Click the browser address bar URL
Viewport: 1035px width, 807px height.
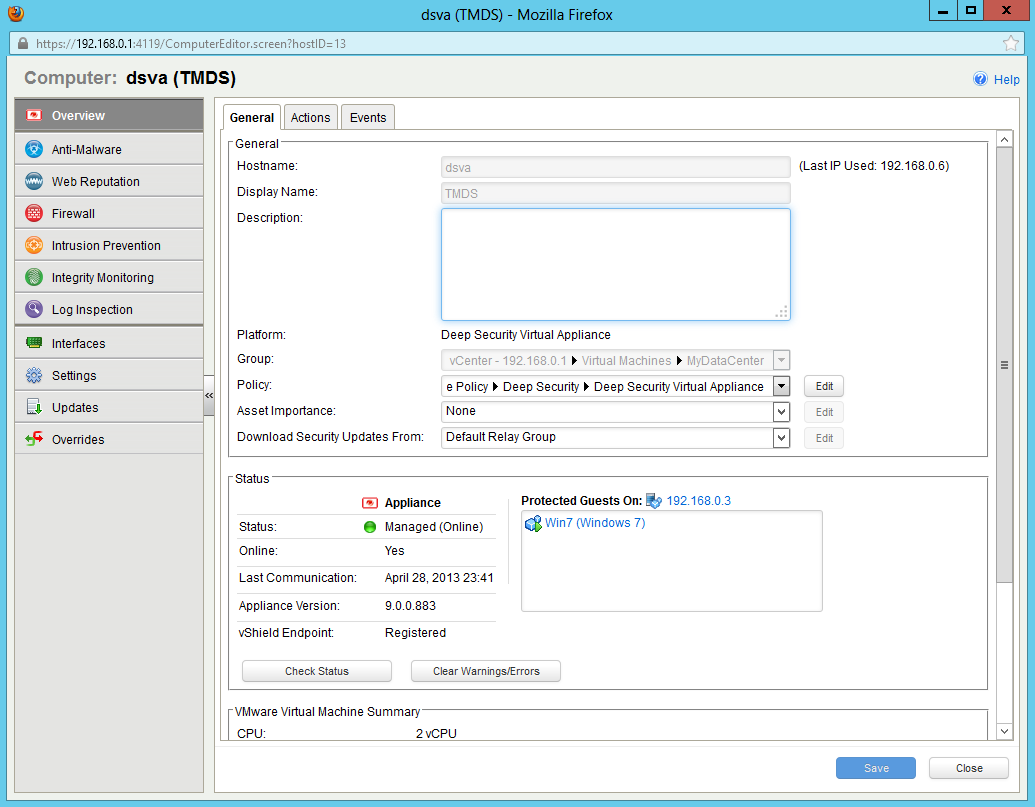[x=191, y=44]
